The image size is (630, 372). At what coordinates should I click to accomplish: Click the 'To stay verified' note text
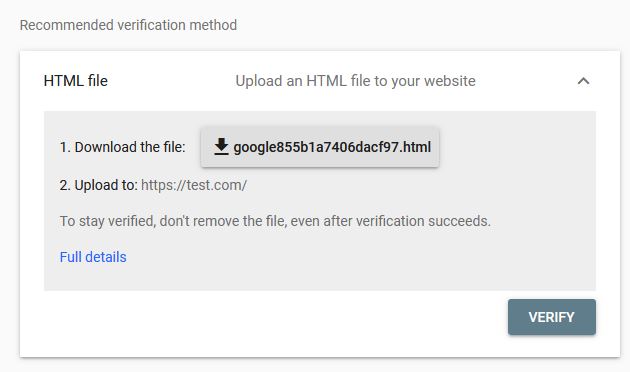[275, 221]
